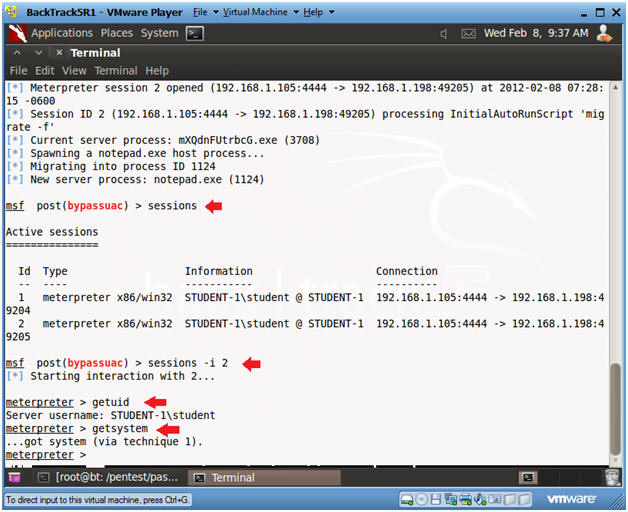
Task: Open the System menu
Action: (159, 33)
